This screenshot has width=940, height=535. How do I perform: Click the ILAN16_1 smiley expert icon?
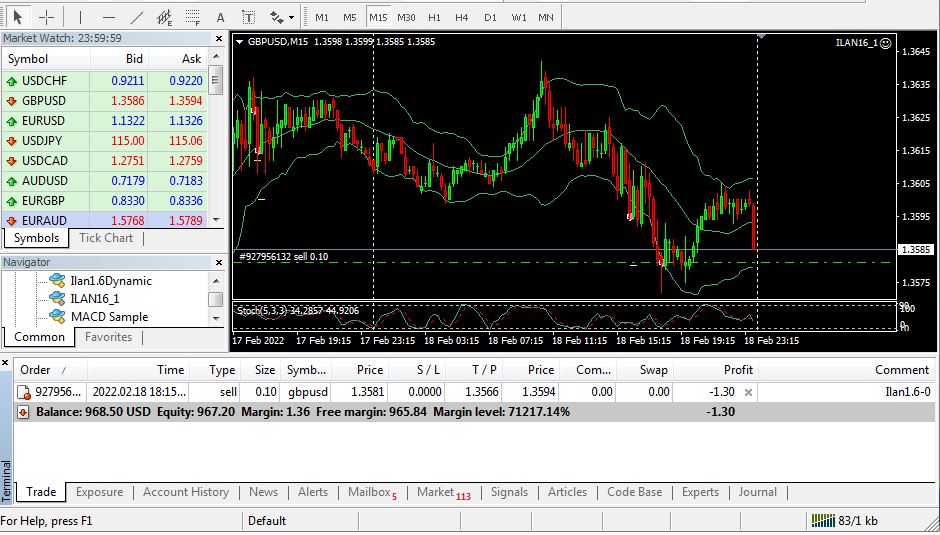pos(885,43)
